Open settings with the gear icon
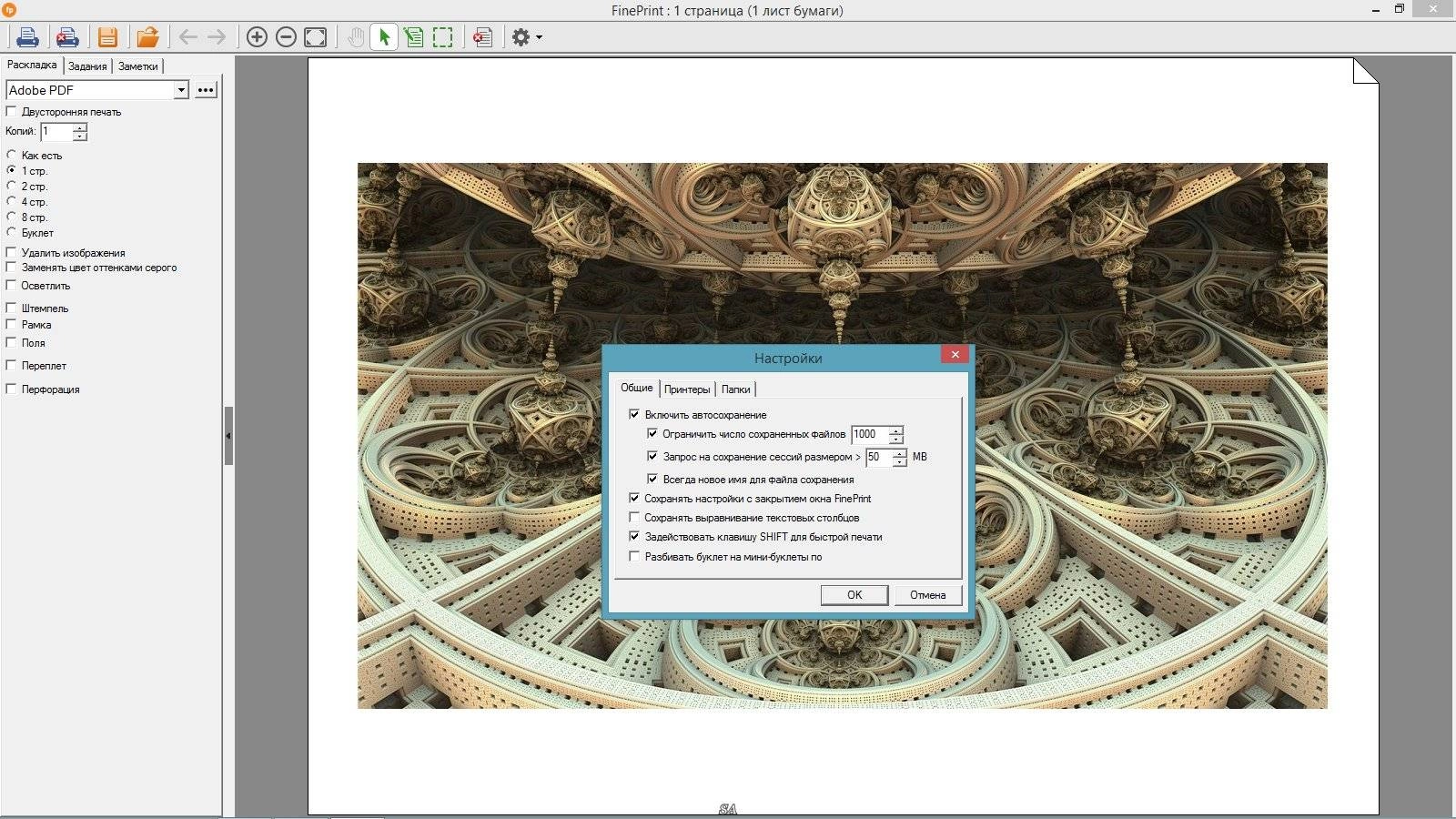 (521, 37)
